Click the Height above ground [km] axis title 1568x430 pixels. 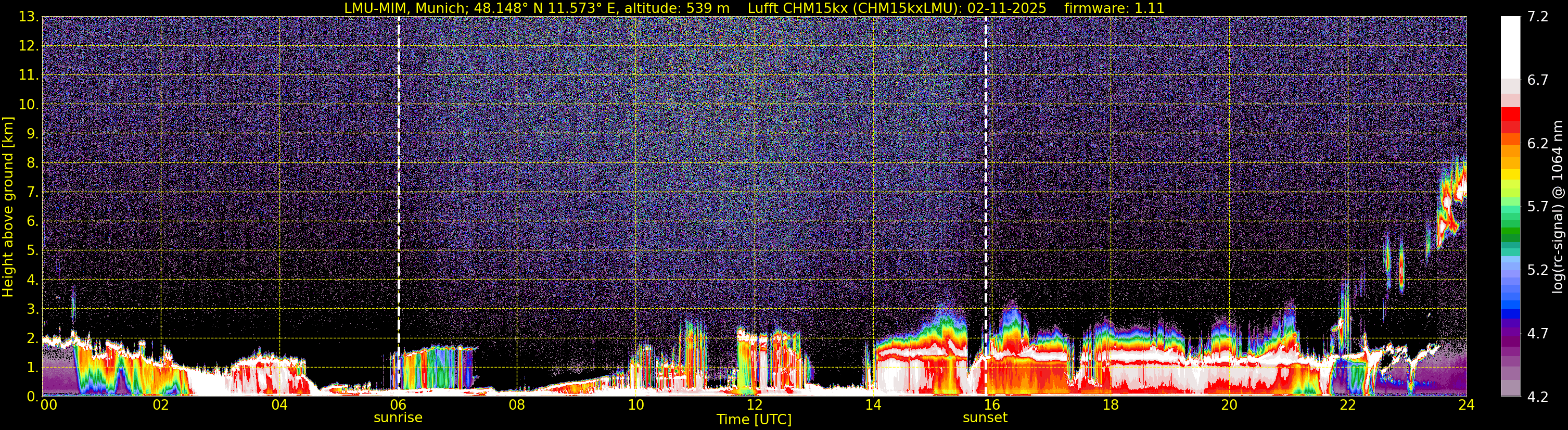pyautogui.click(x=8, y=207)
